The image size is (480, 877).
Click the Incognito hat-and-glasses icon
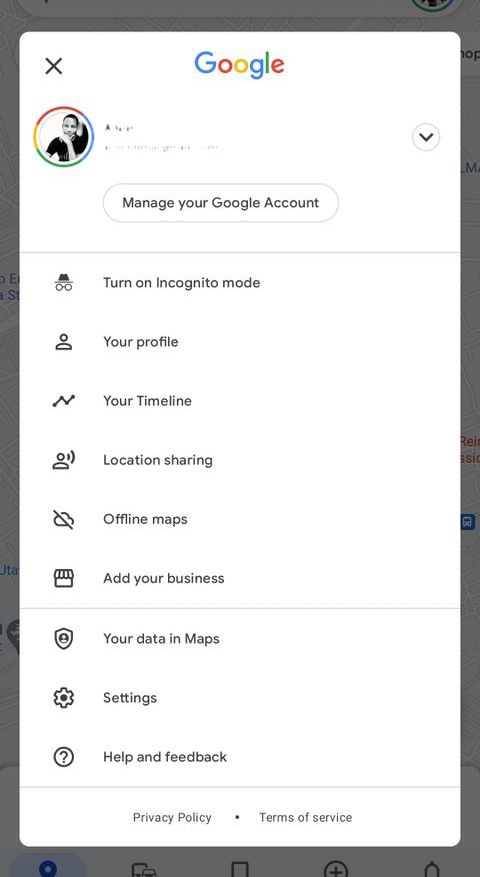[x=64, y=282]
